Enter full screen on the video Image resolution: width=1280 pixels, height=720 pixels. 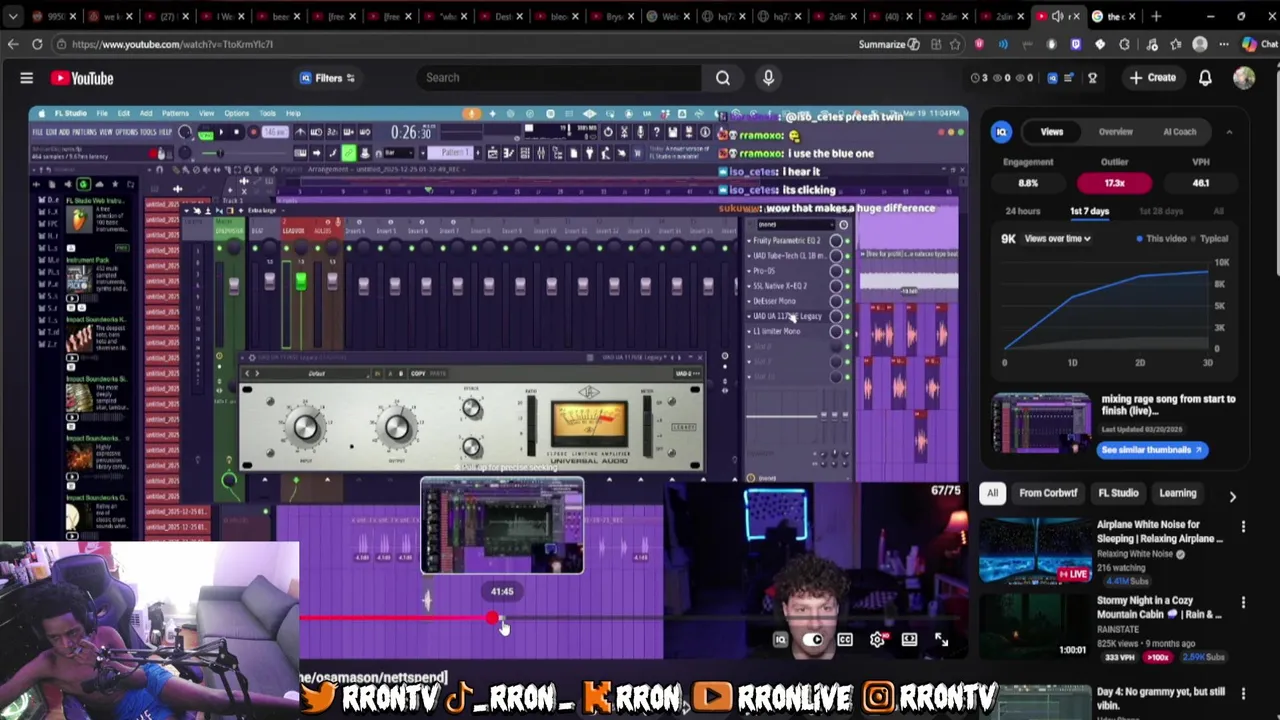click(x=941, y=640)
